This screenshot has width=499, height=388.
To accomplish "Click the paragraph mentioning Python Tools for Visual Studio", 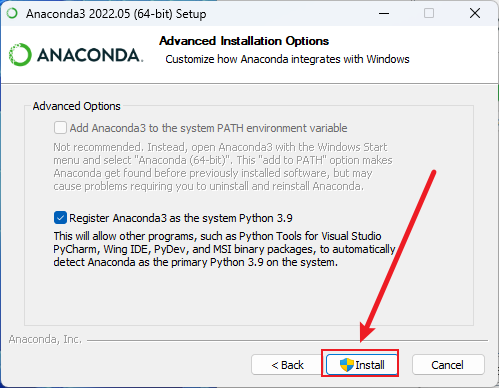I will tap(224, 249).
